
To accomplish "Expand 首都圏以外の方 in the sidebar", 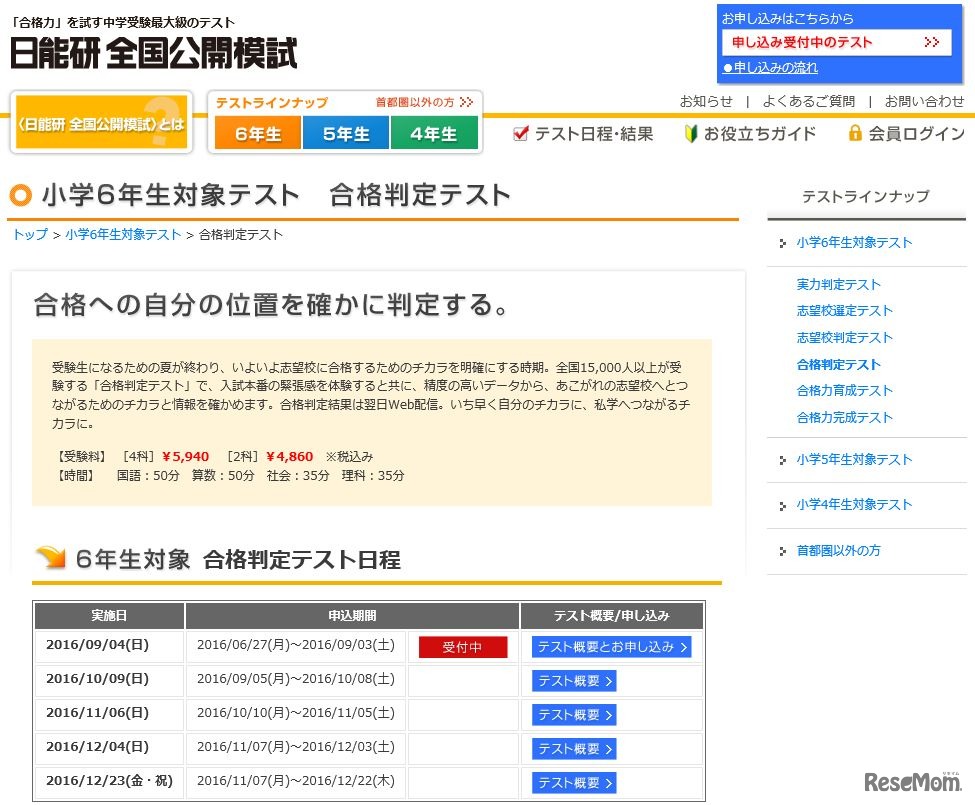I will click(x=838, y=551).
